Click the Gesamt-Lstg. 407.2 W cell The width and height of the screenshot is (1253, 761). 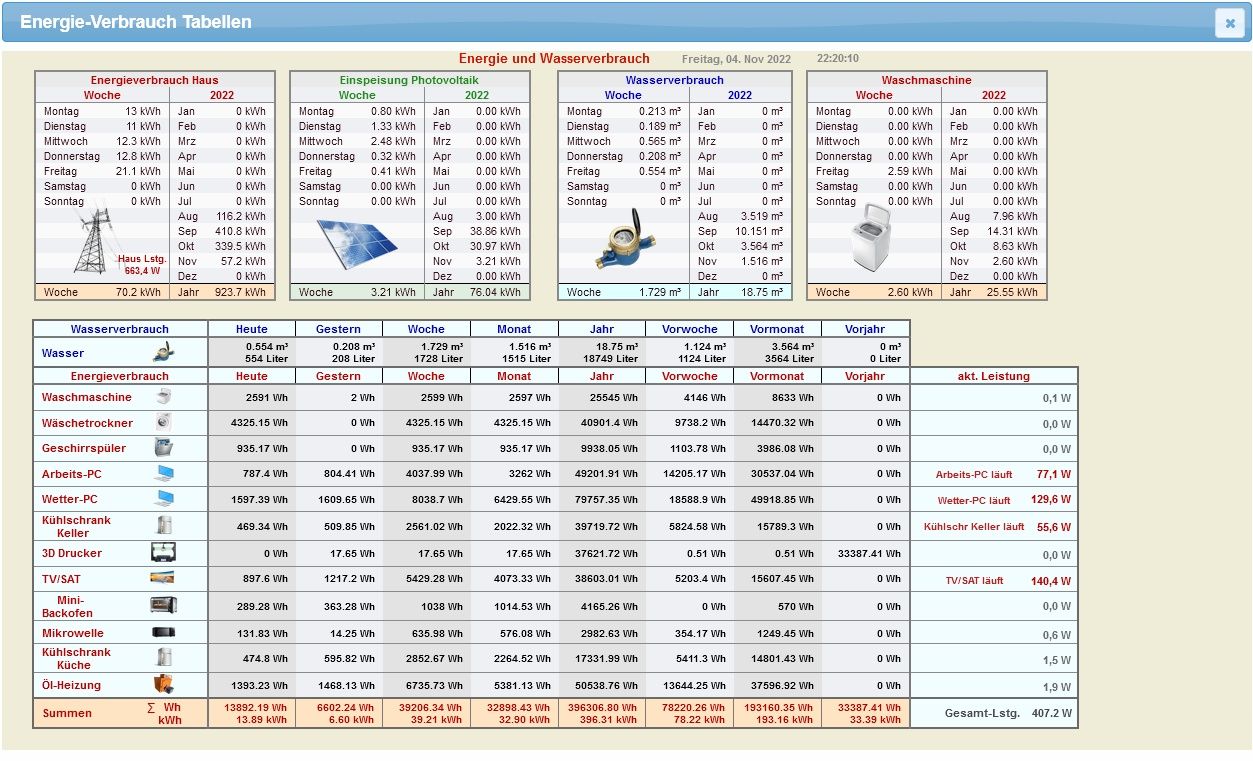click(x=994, y=713)
